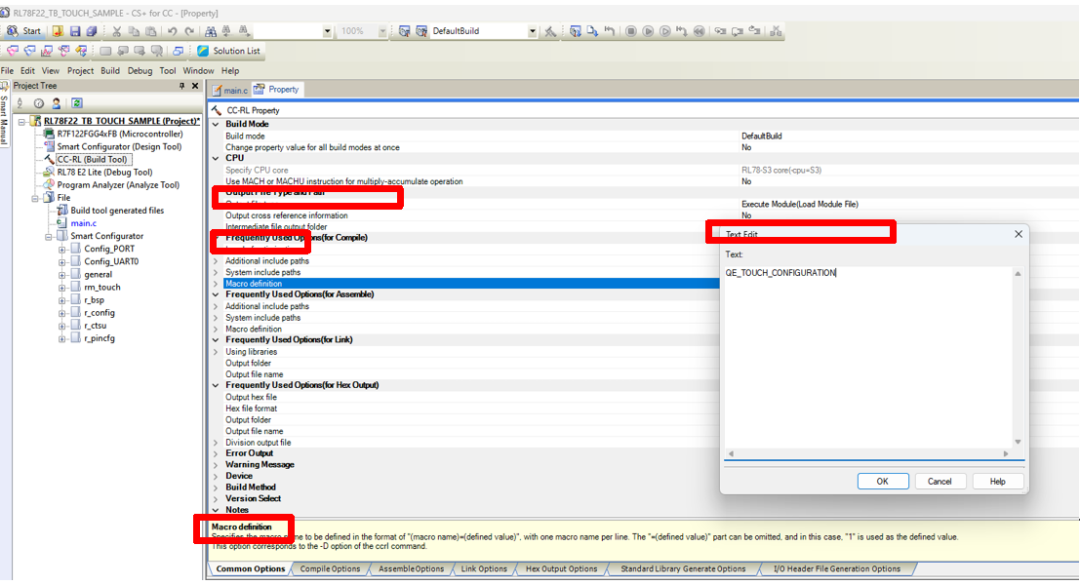The height and width of the screenshot is (585, 1080).
Task: Click the build hammer icon in toolbar
Action: 550,31
